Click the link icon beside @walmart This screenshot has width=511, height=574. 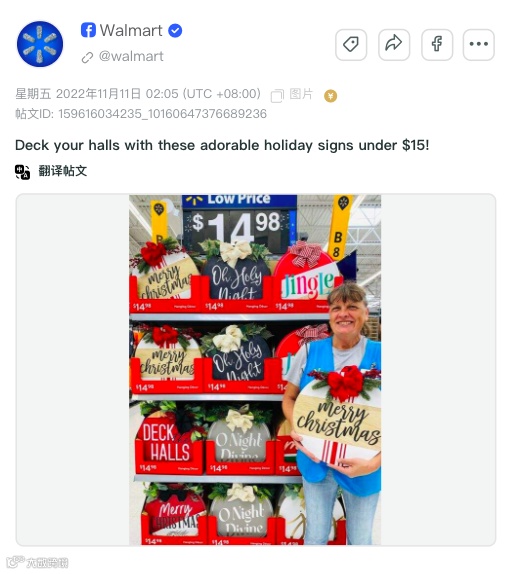87,57
